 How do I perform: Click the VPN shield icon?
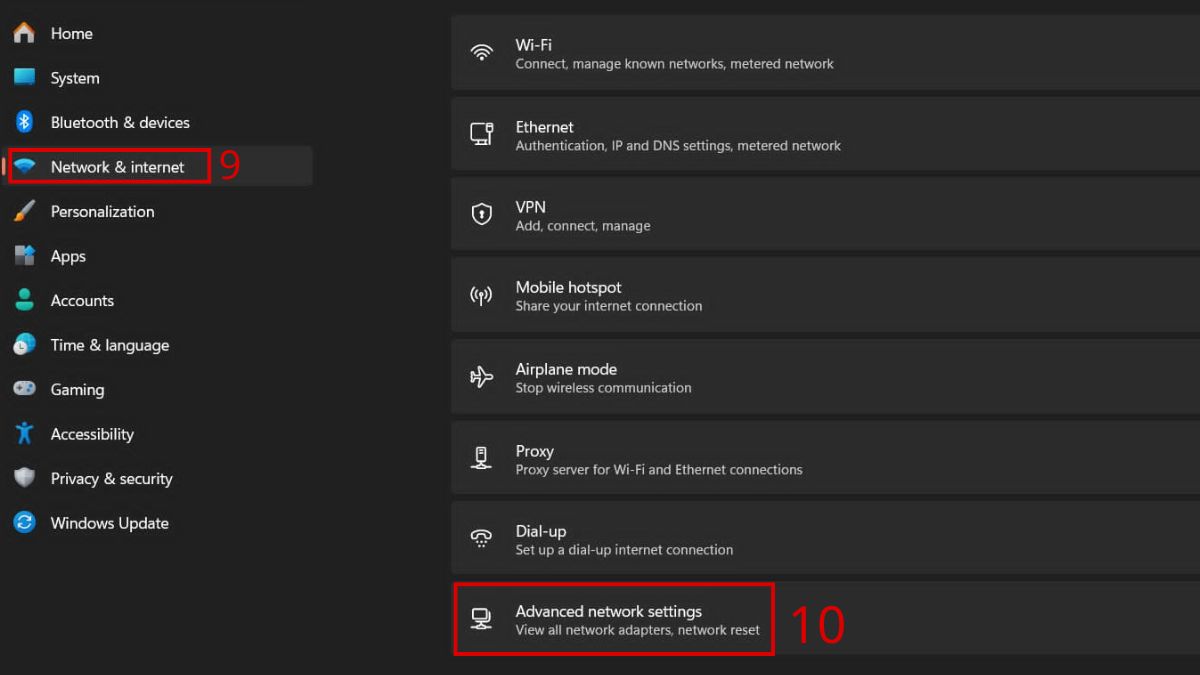coord(482,215)
